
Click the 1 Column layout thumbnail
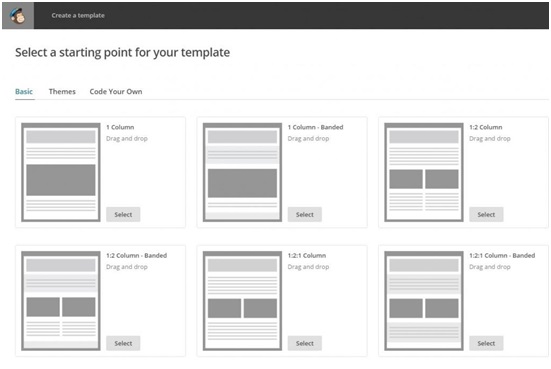pos(61,172)
